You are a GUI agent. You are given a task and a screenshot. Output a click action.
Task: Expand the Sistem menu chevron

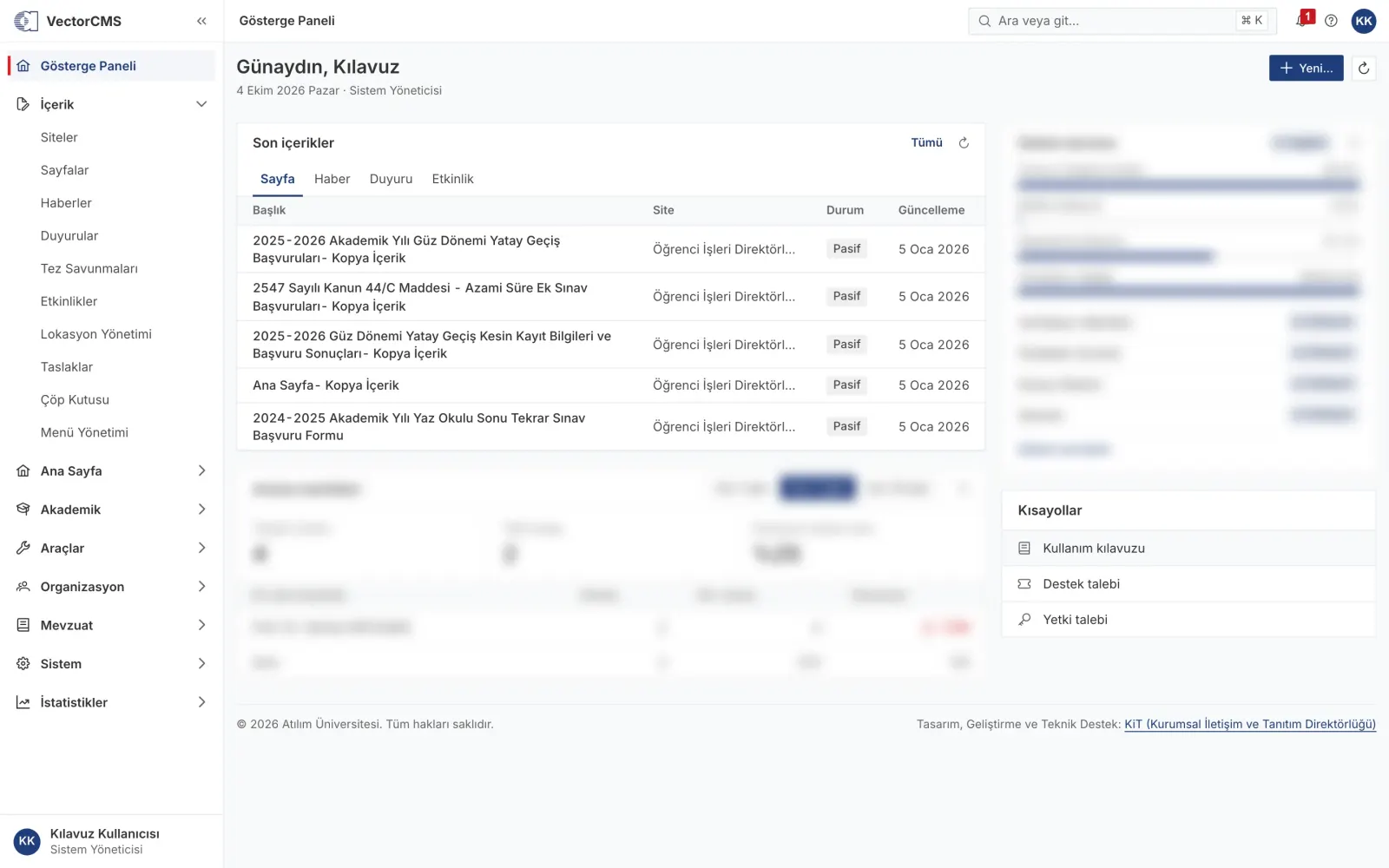(201, 664)
